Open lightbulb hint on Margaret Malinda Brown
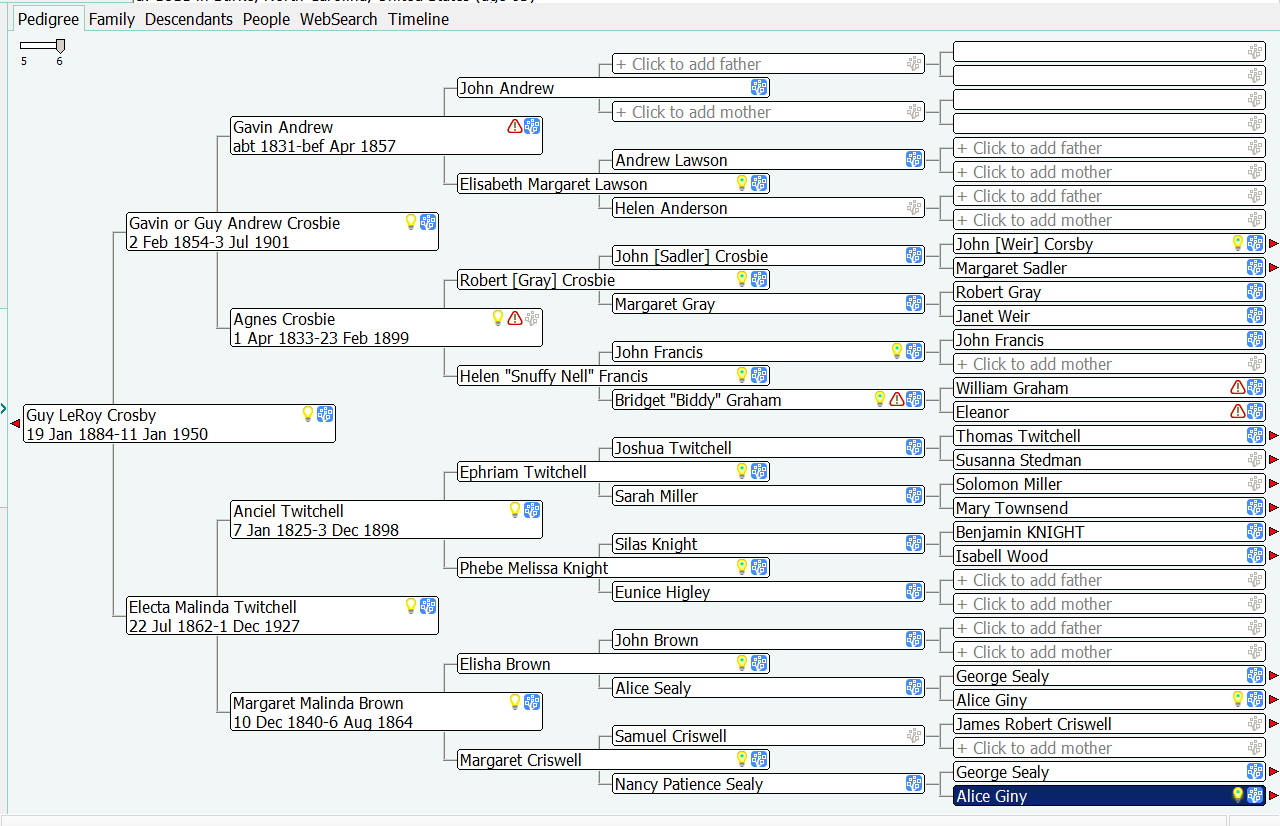This screenshot has height=826, width=1280. coord(515,702)
